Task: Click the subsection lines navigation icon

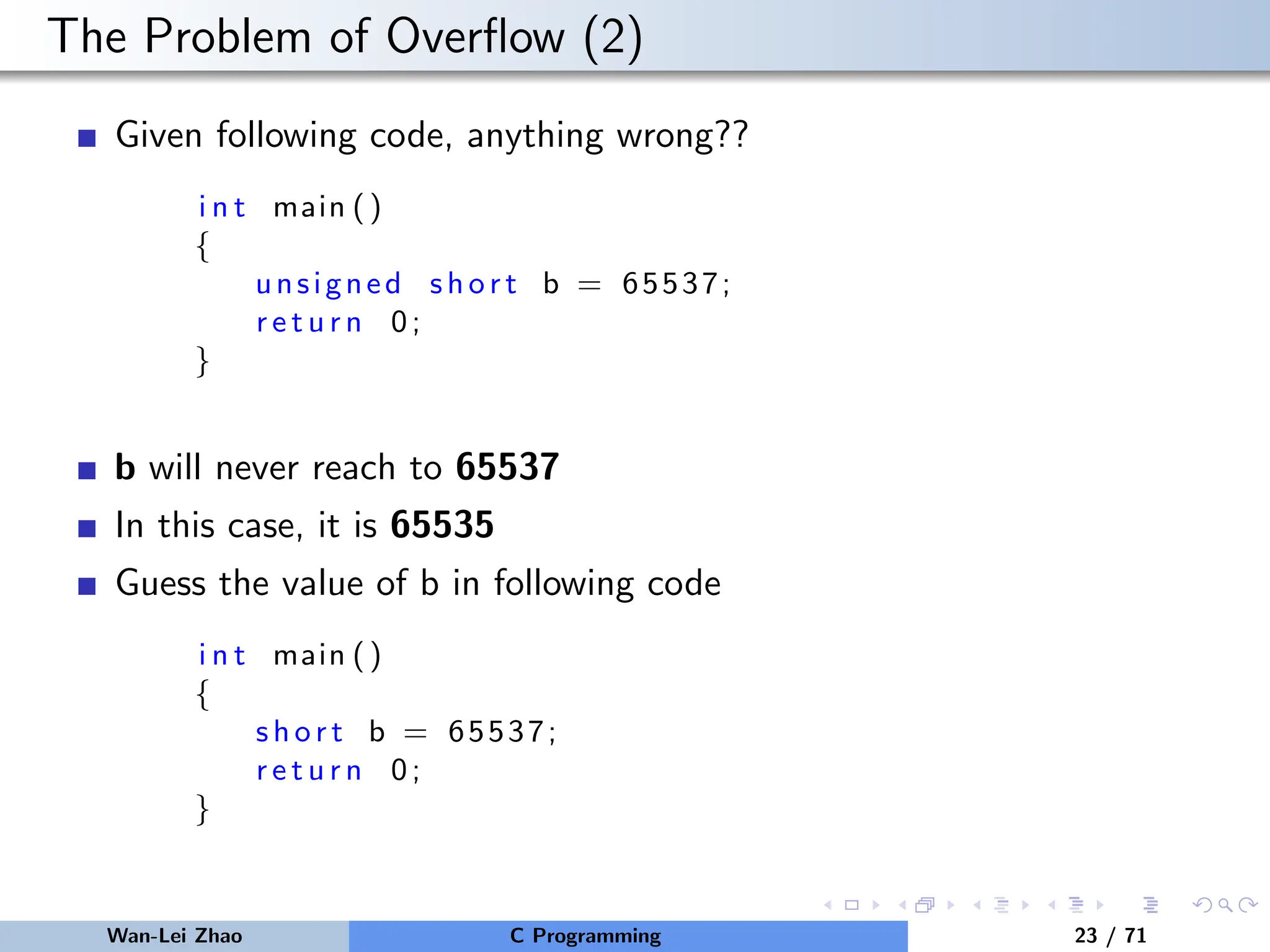Action: tap(1001, 906)
